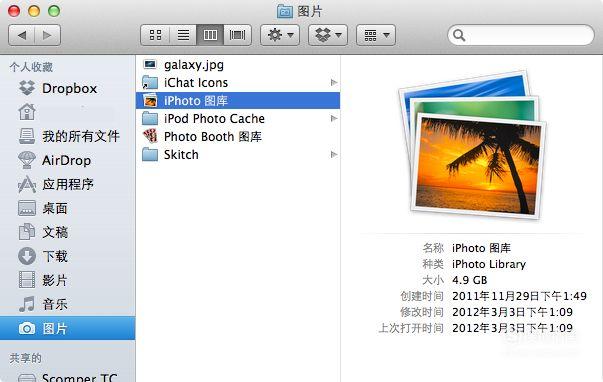
Task: Select the Skitch folder
Action: click(x=238, y=154)
